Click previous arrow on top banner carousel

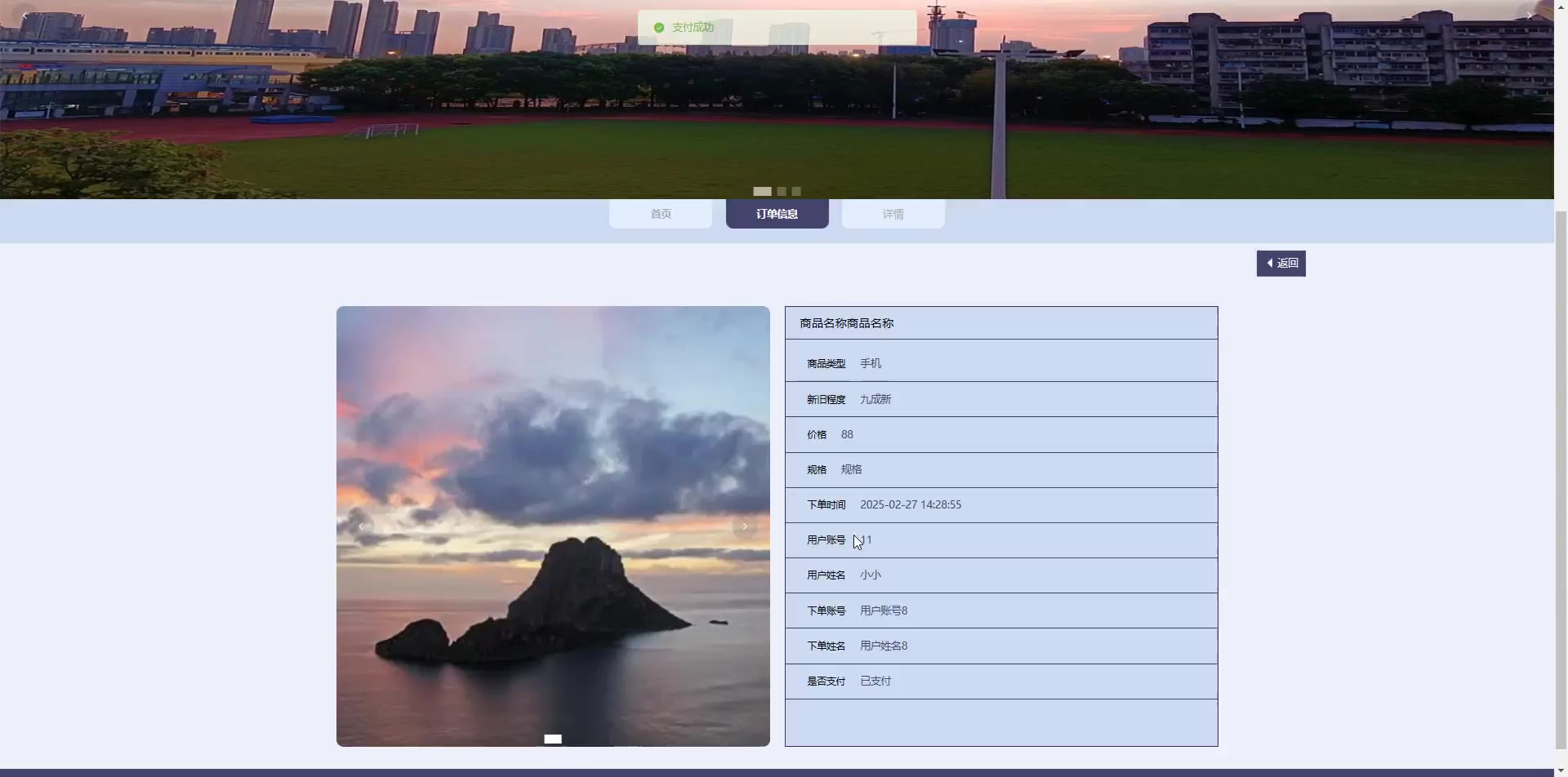pyautogui.click(x=24, y=16)
